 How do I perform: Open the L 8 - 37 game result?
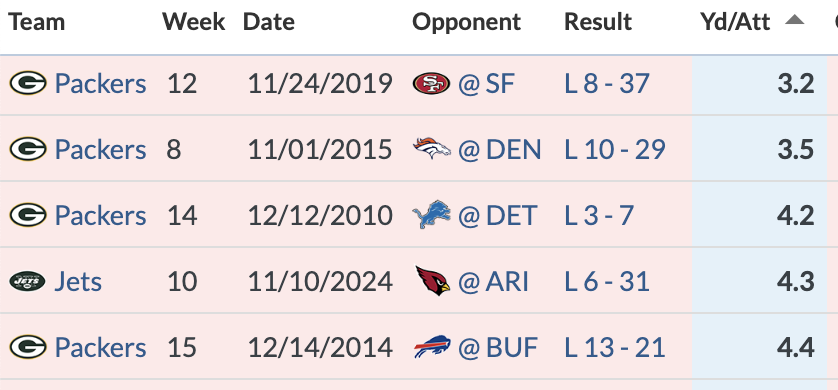coord(607,84)
